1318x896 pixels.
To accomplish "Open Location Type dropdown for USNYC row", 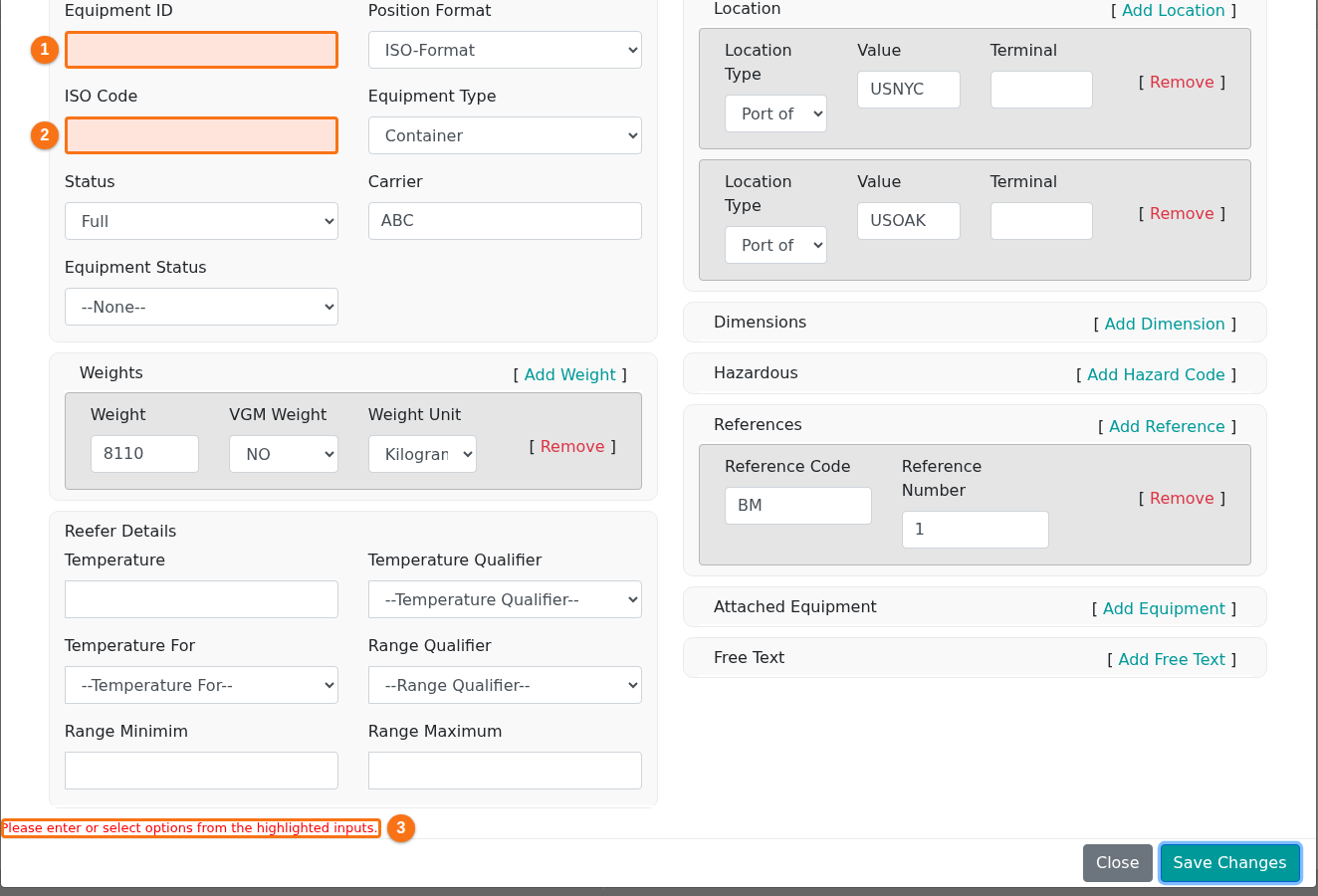I will tap(775, 113).
